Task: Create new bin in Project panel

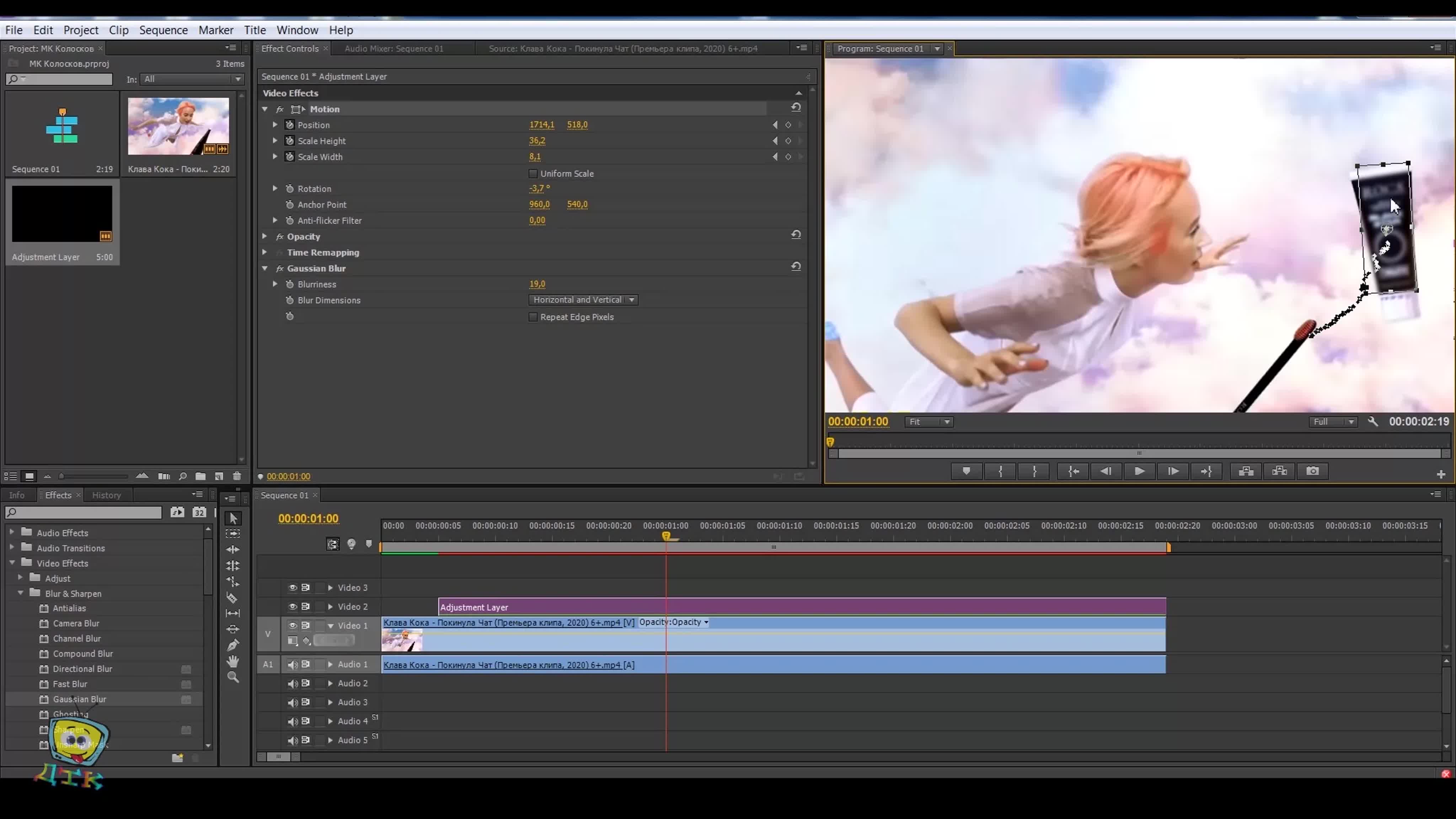Action: (200, 476)
